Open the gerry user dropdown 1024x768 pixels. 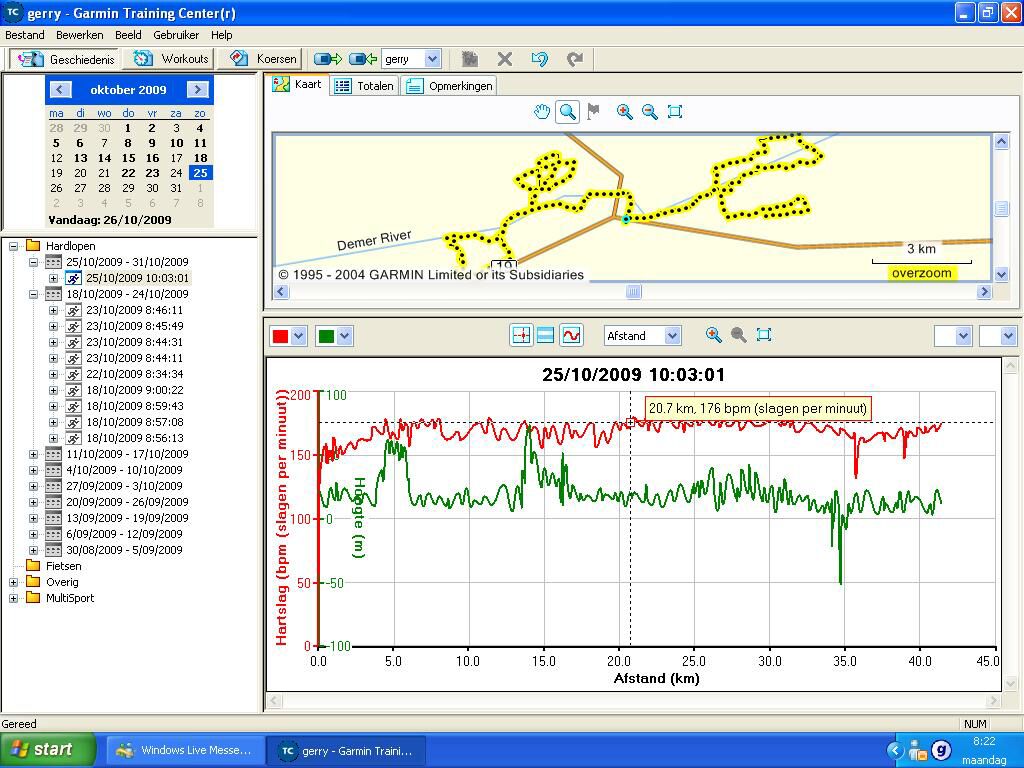point(432,59)
